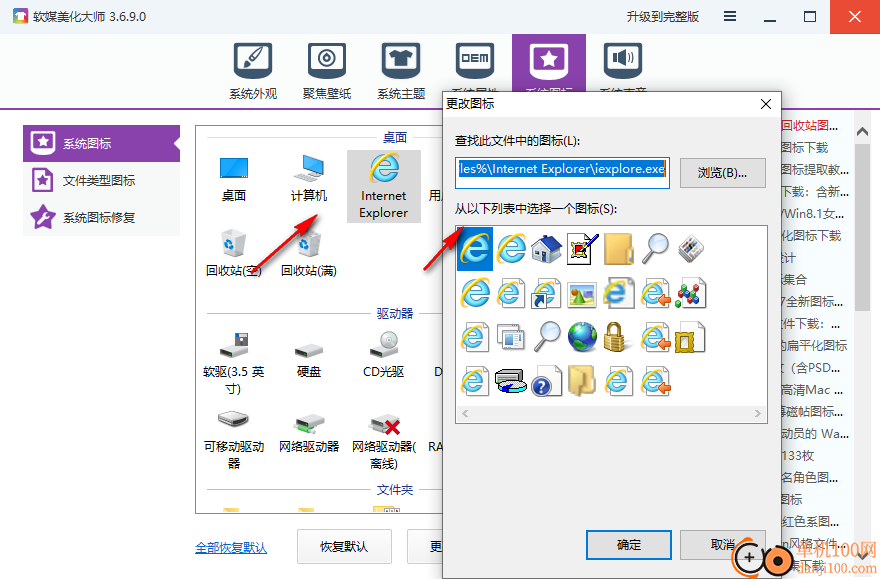
Task: Select the 计算机 computer icon item
Action: pyautogui.click(x=309, y=180)
